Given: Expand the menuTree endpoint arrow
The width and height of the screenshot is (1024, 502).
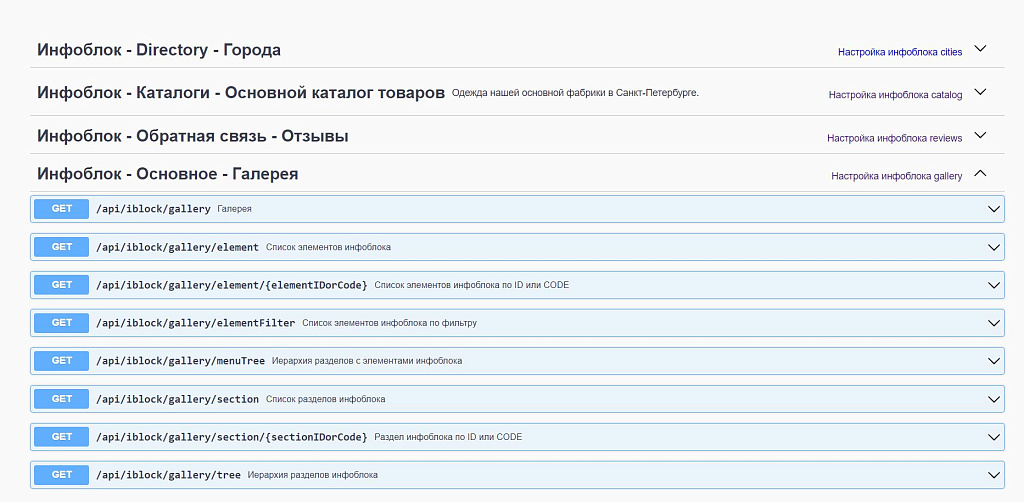Looking at the screenshot, I should [994, 361].
